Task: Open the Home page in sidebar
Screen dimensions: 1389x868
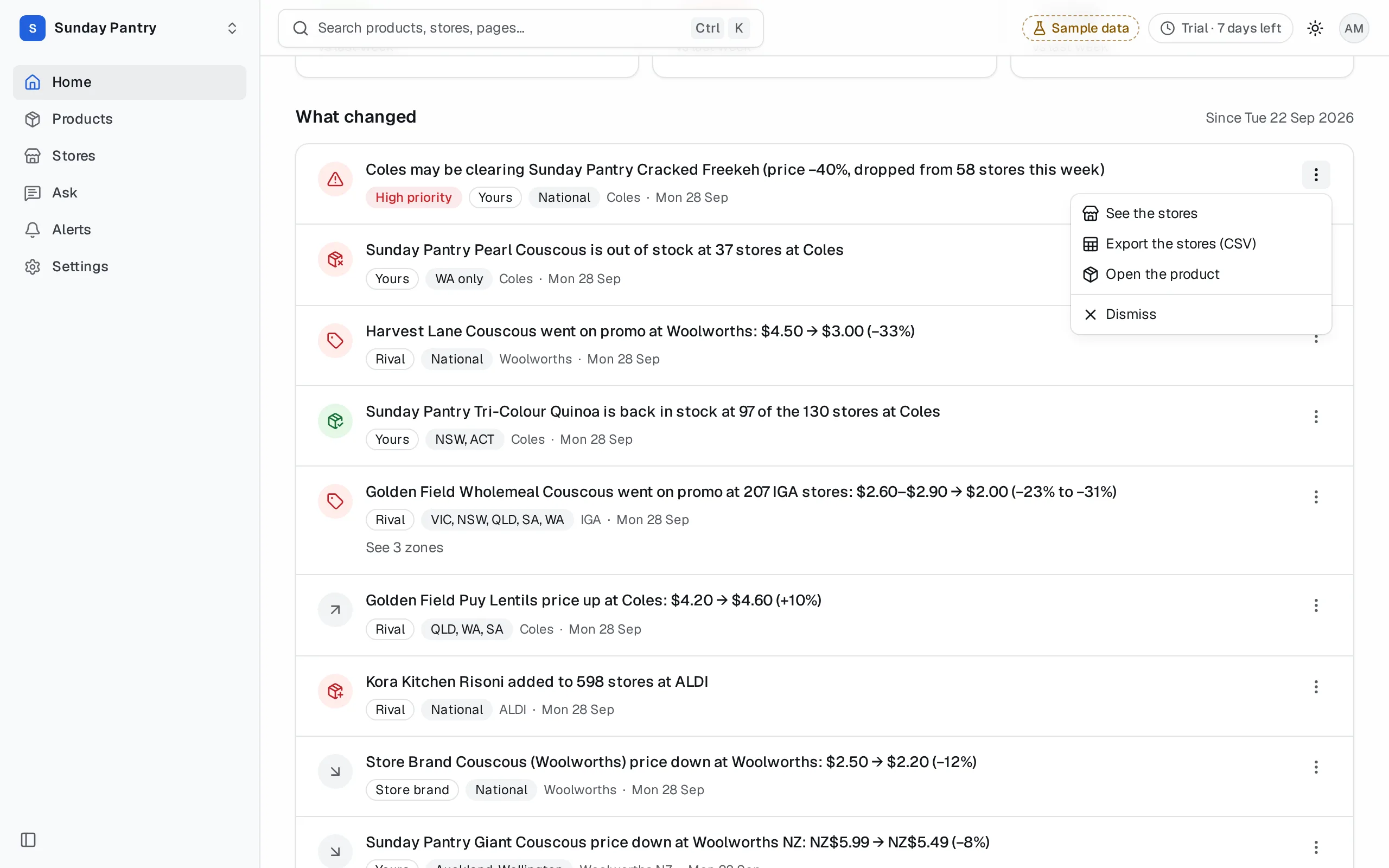Action: pos(129,82)
